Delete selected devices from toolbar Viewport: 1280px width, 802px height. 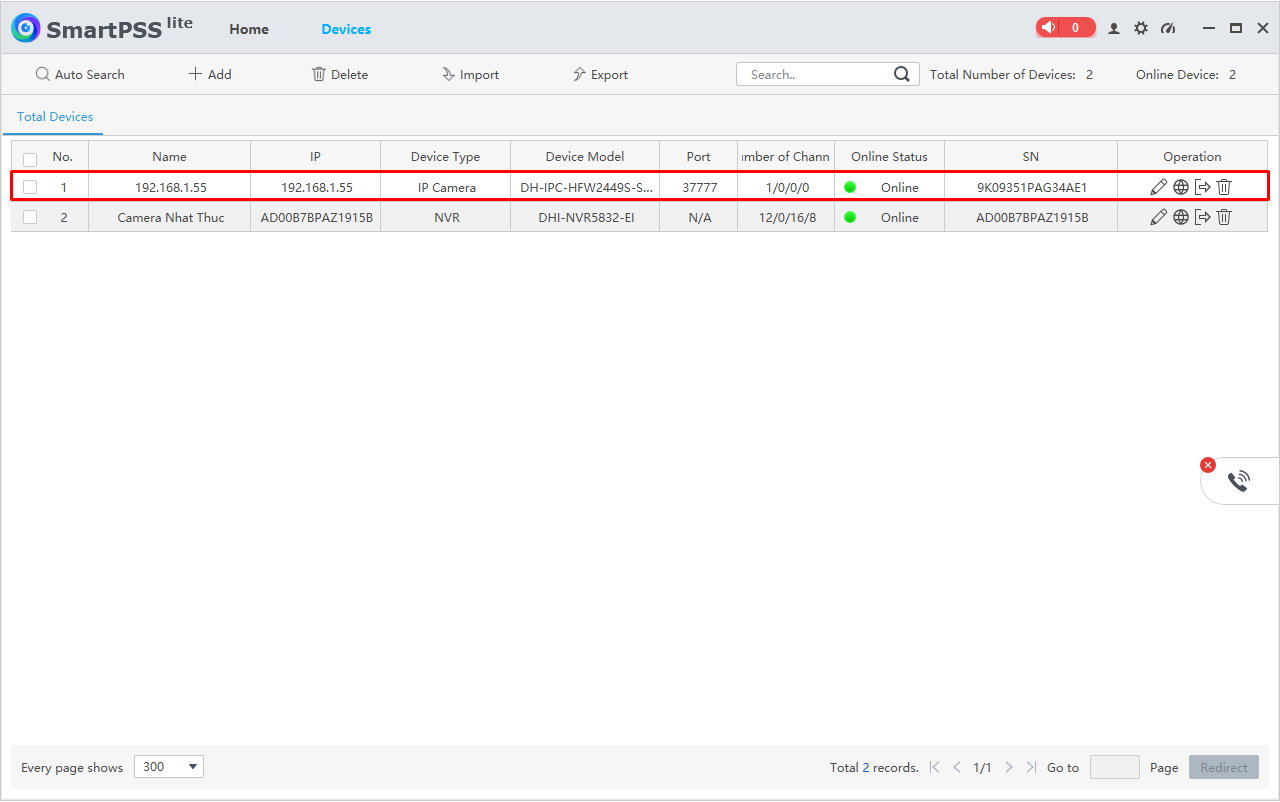[x=340, y=74]
